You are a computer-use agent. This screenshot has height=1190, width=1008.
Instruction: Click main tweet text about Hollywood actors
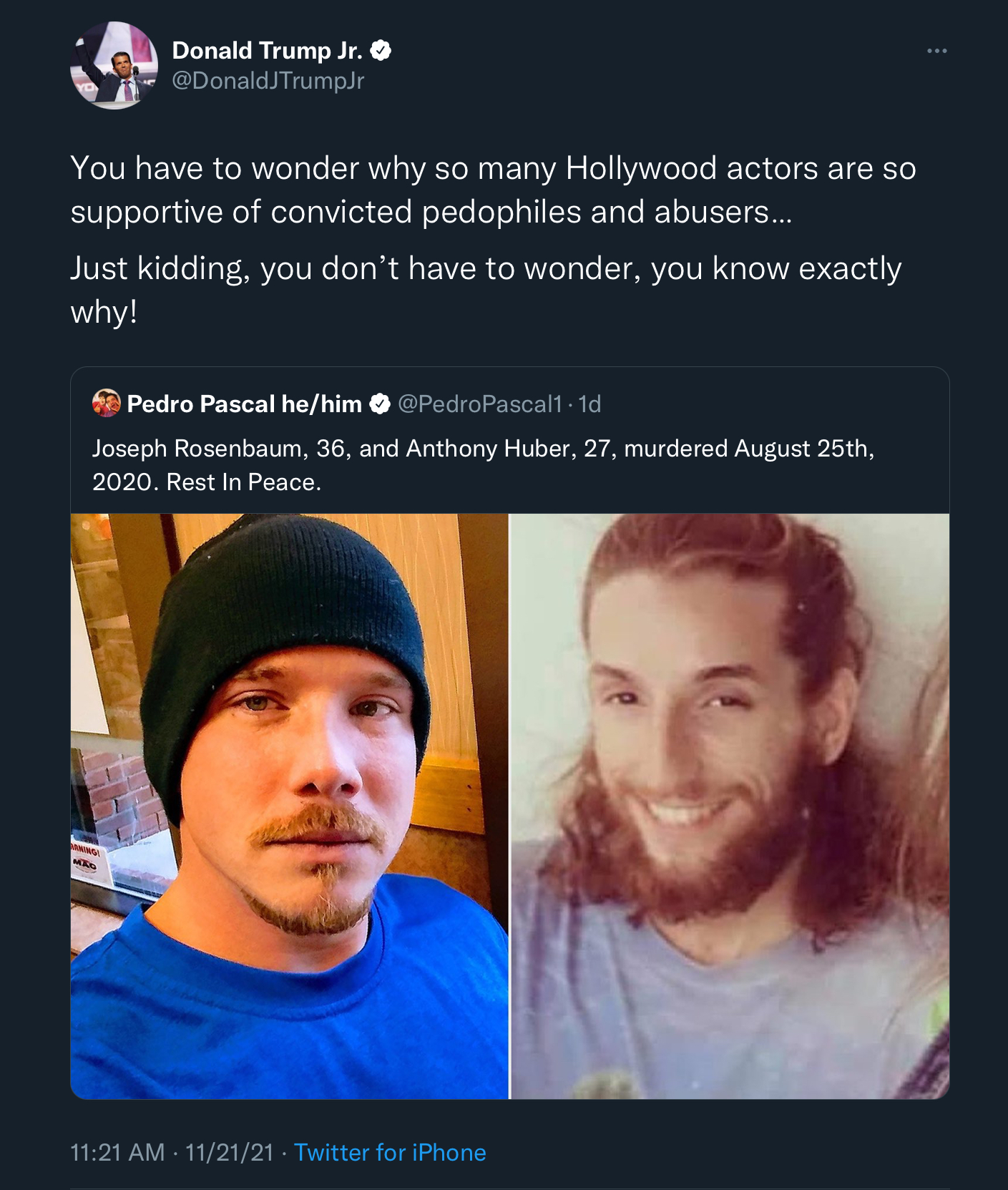tap(493, 190)
